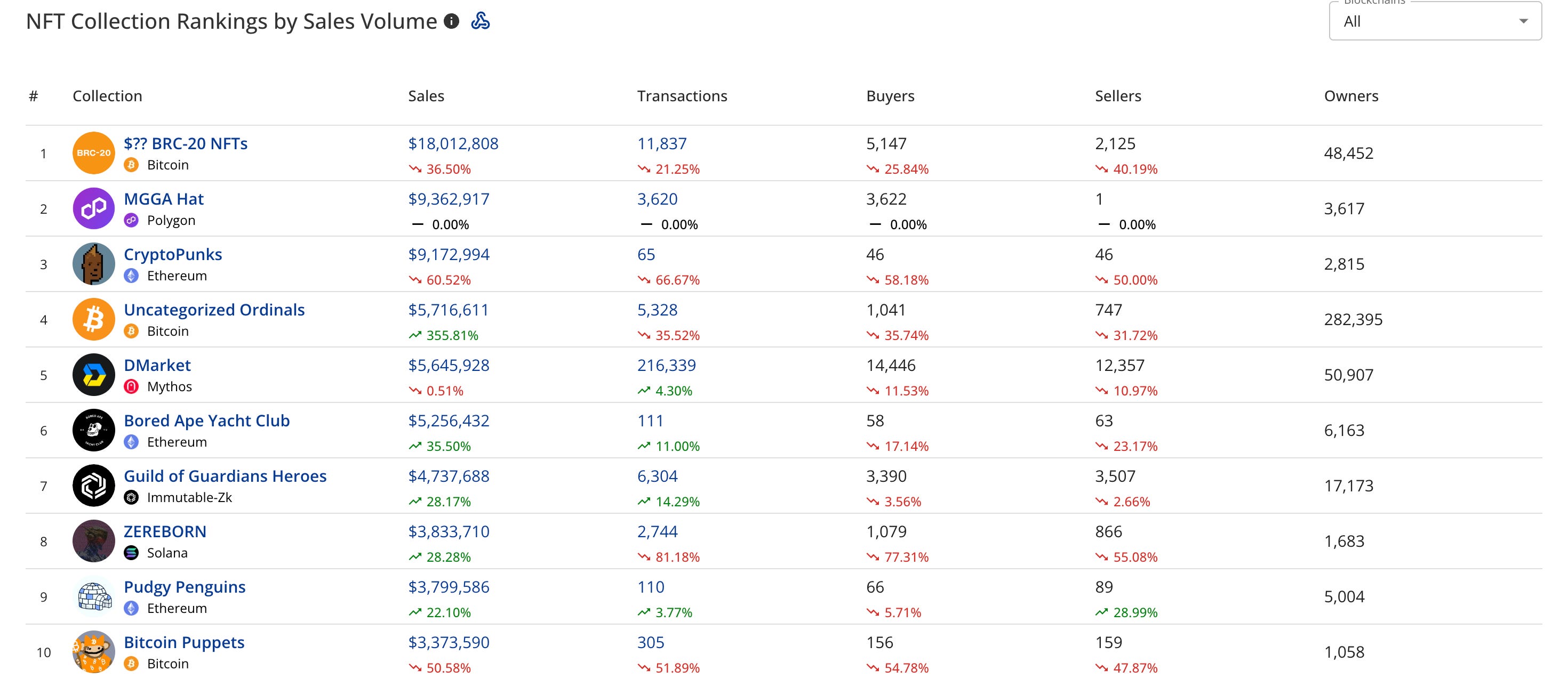
Task: Click the DMarket collection logo
Action: [94, 374]
